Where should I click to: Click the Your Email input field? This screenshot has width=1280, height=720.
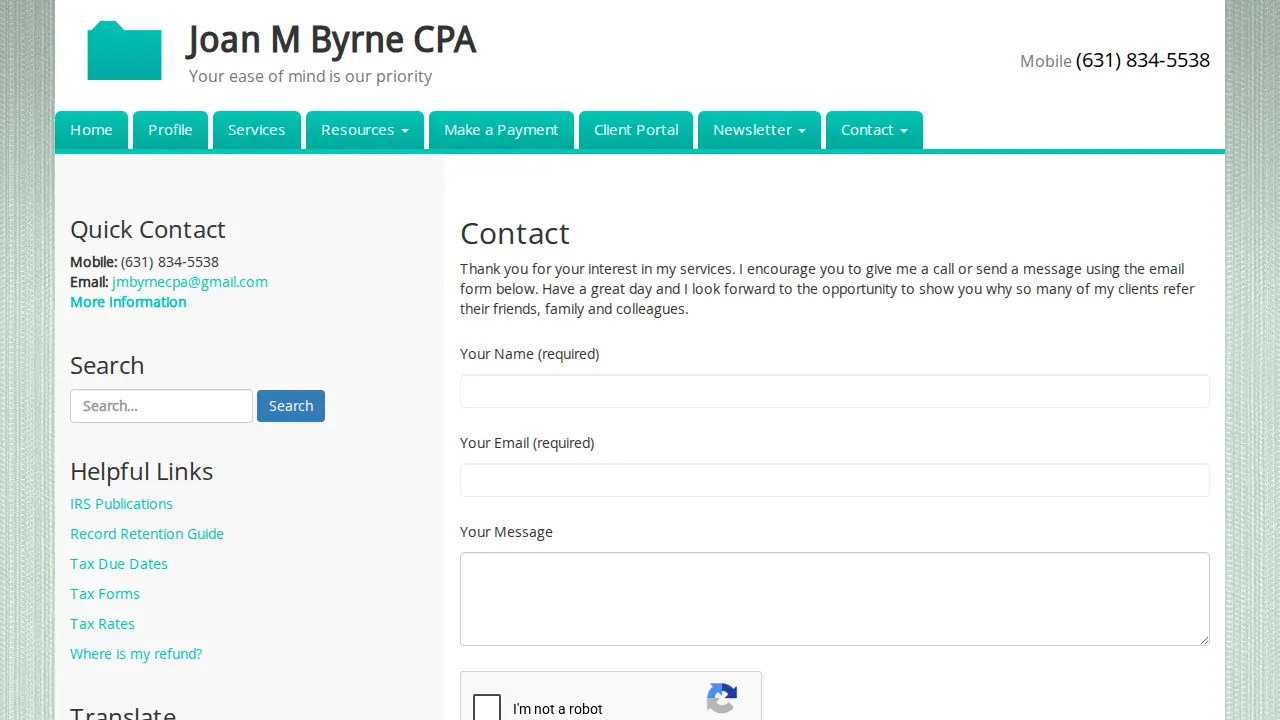click(835, 480)
